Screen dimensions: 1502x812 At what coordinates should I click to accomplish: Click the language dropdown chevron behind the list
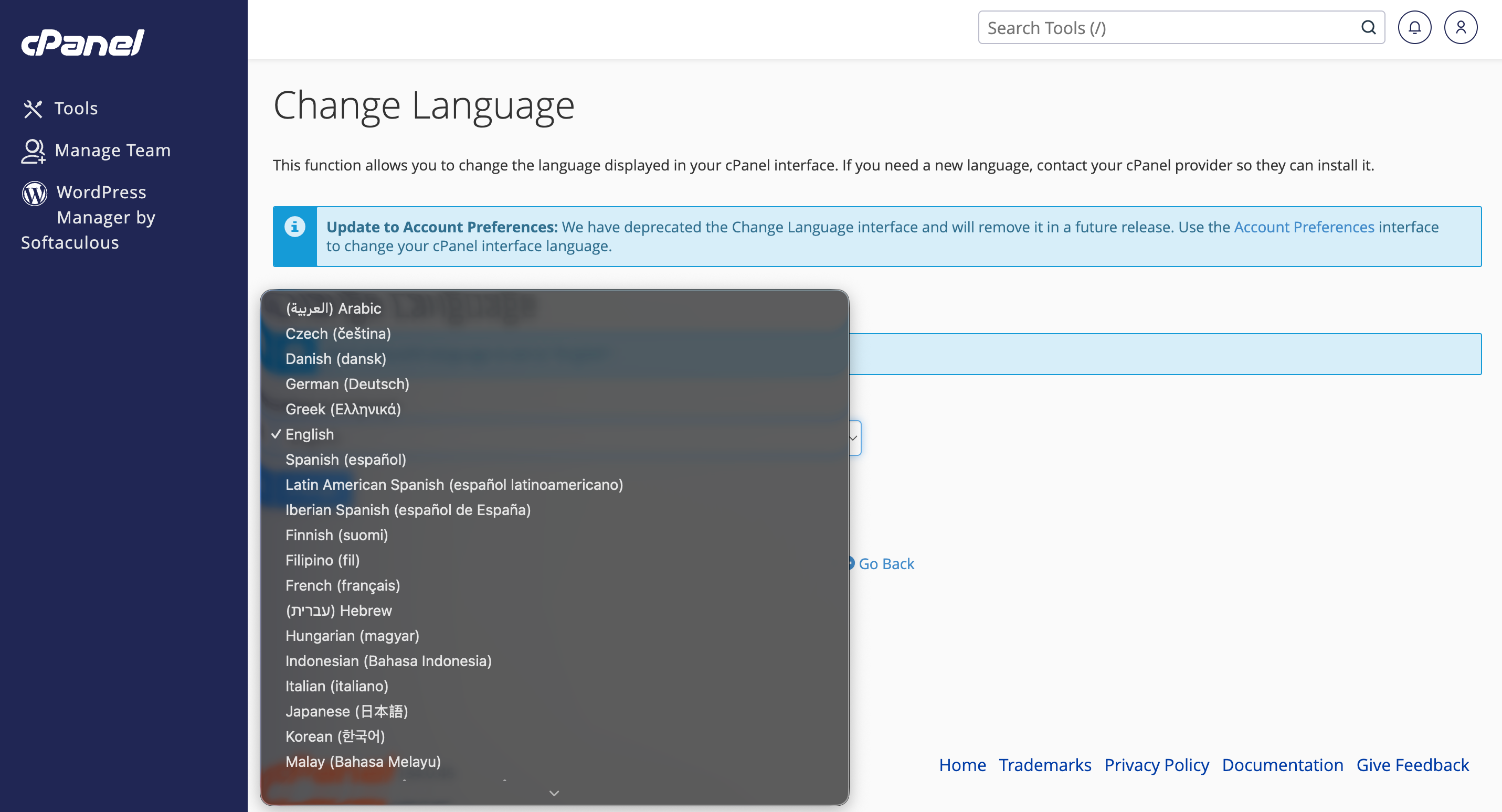point(854,438)
